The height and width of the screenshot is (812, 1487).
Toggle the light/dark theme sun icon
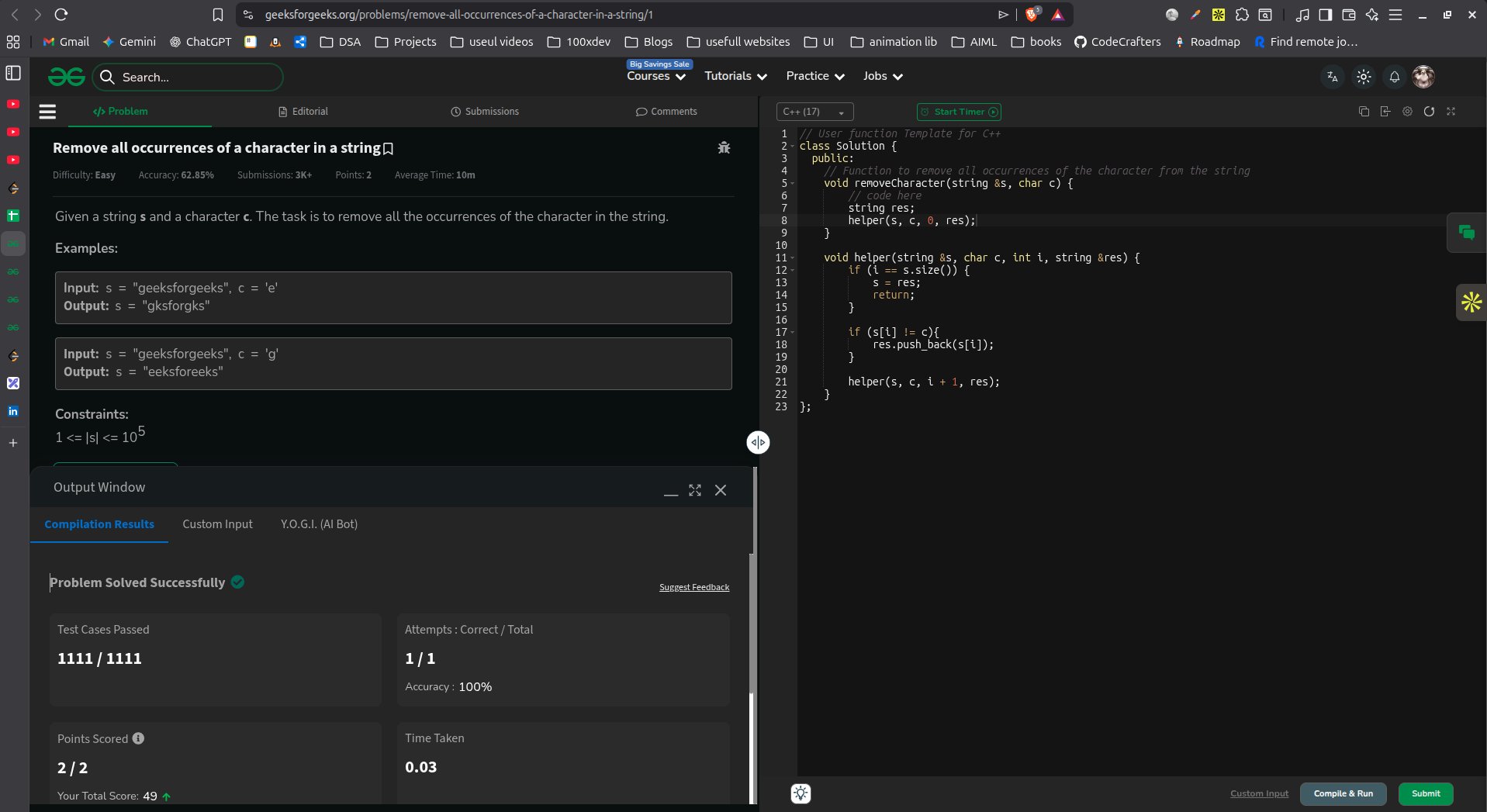[1363, 77]
